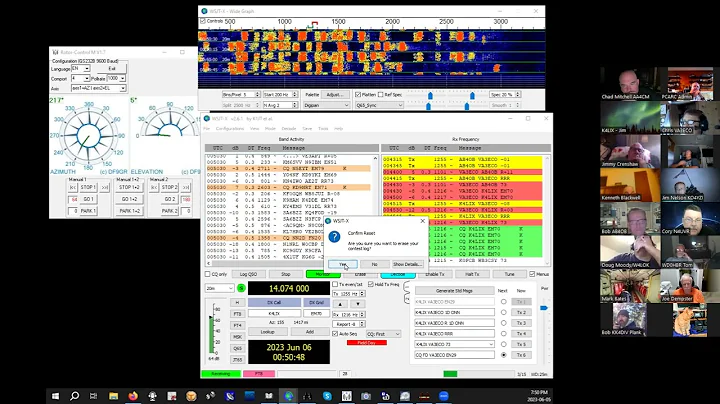Expand the Tx 5 message dropdown

(491, 344)
